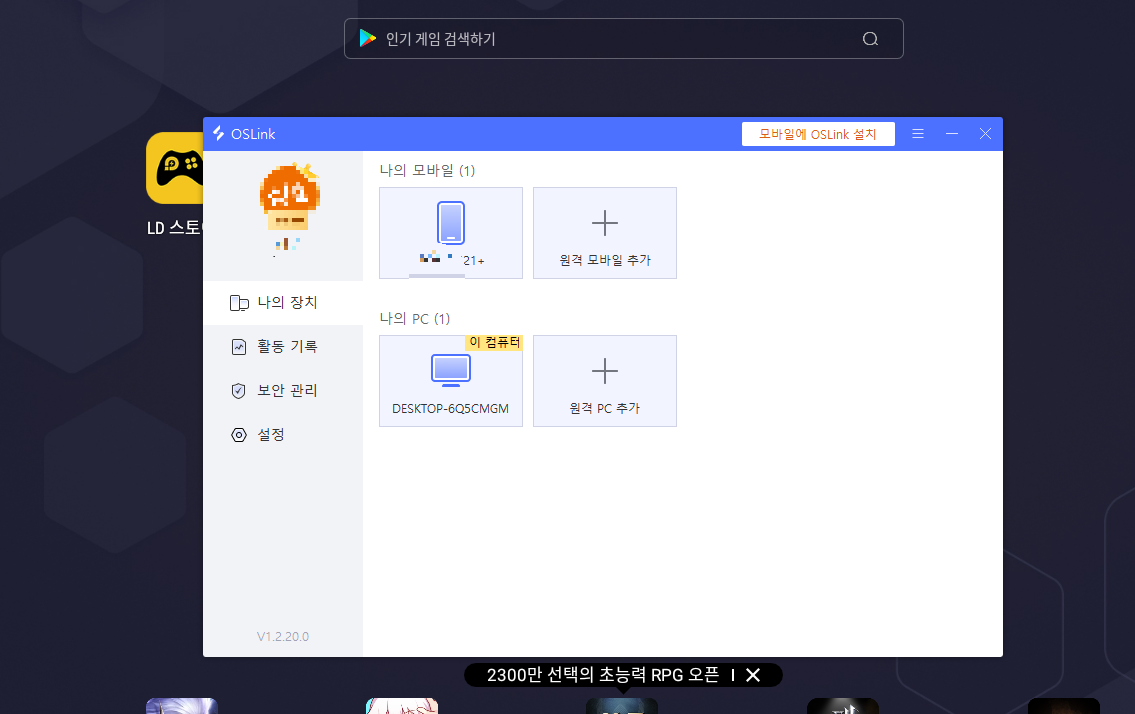Select the connected mobile device card
This screenshot has width=1135, height=714.
(x=450, y=232)
